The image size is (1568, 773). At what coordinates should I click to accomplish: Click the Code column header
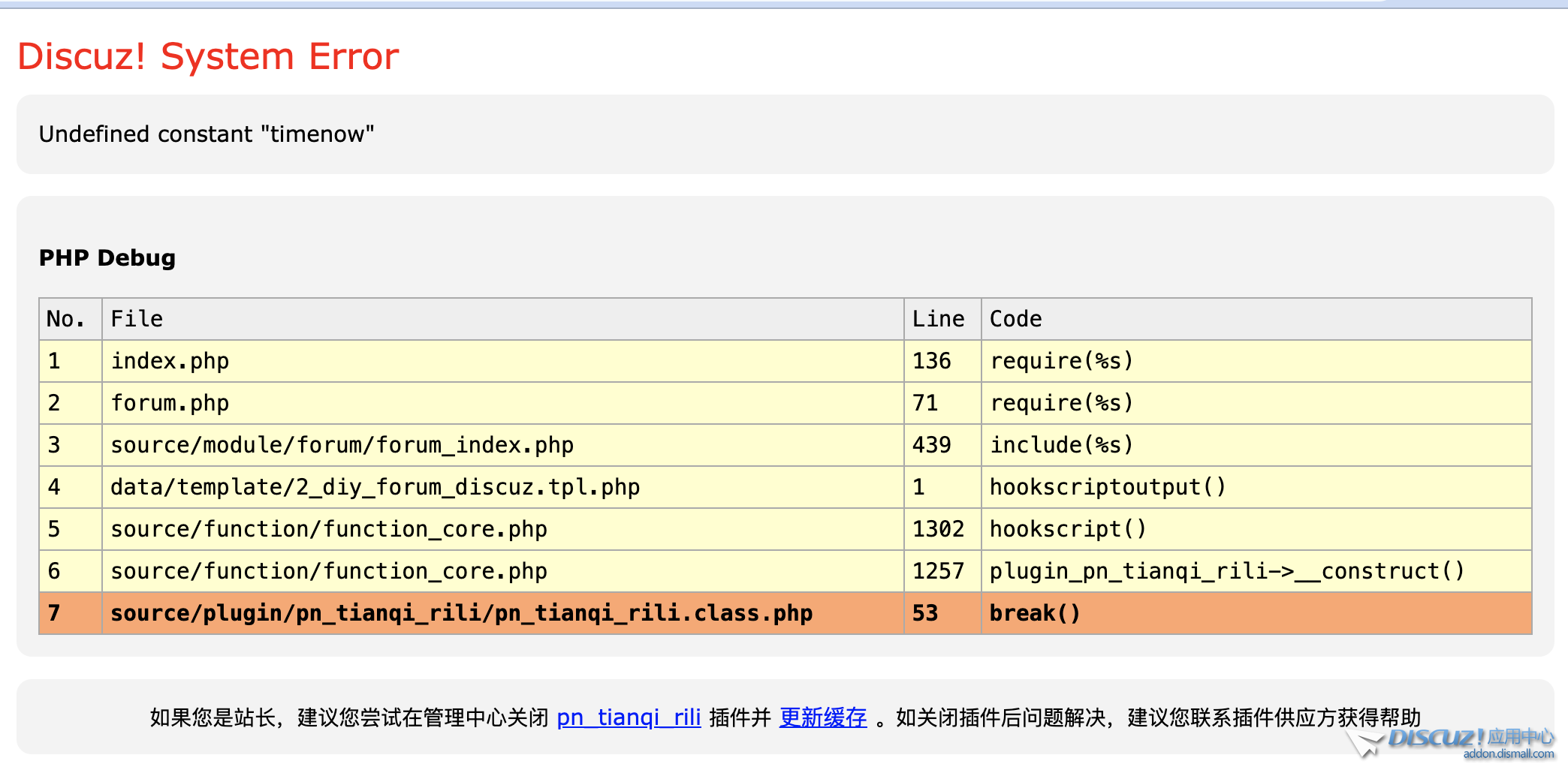[x=1015, y=319]
